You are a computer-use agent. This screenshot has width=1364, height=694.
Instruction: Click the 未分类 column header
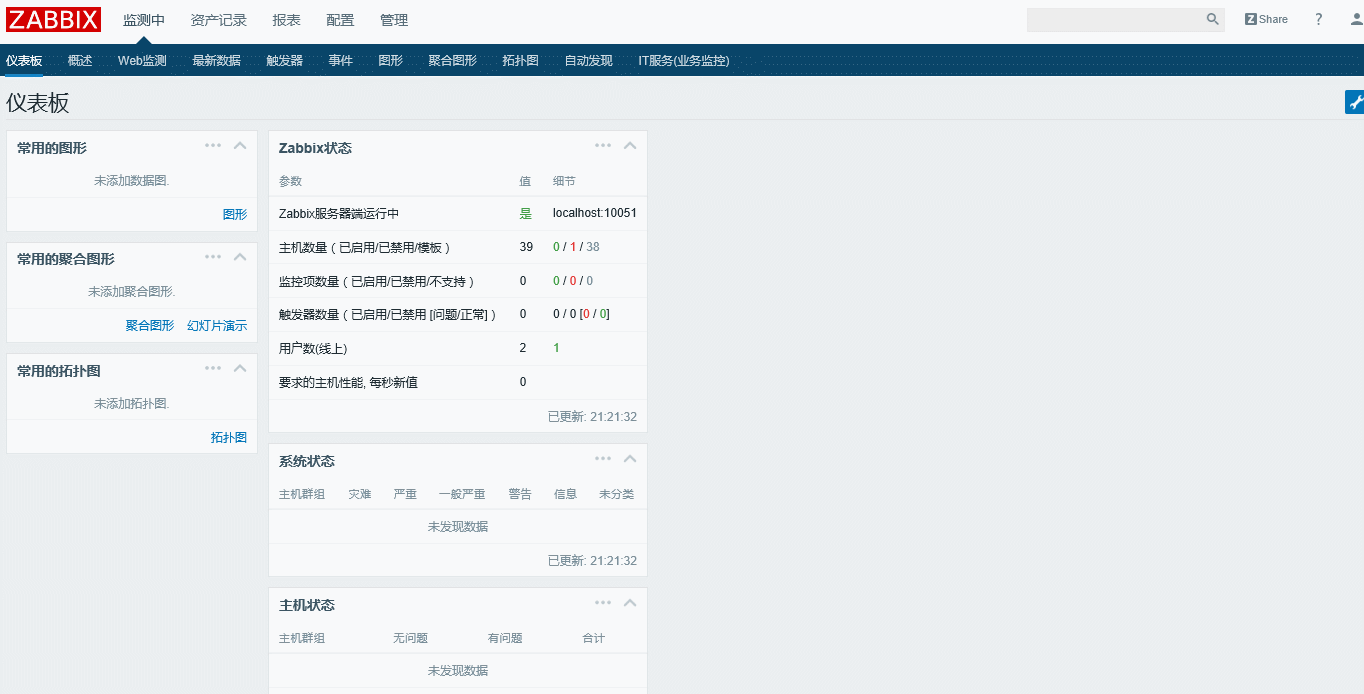pos(616,494)
